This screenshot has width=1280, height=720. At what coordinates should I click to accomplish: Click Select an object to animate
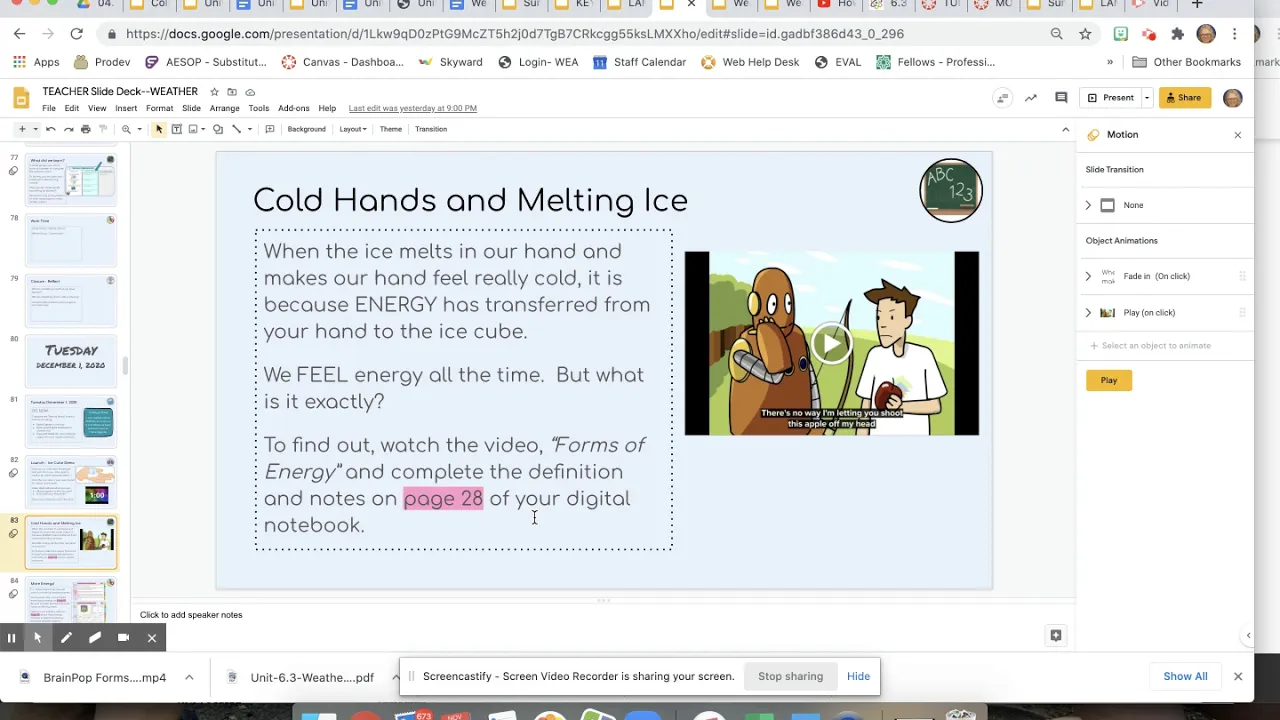point(1151,345)
